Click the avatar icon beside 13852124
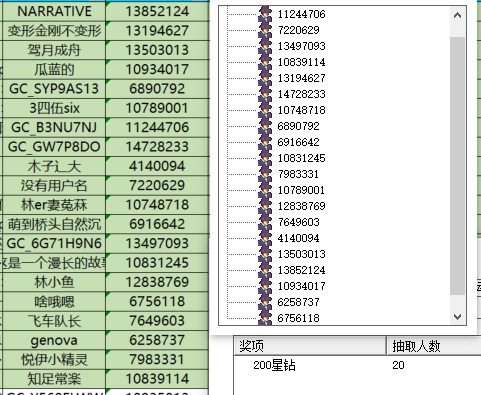This screenshot has width=481, height=395. [265, 270]
